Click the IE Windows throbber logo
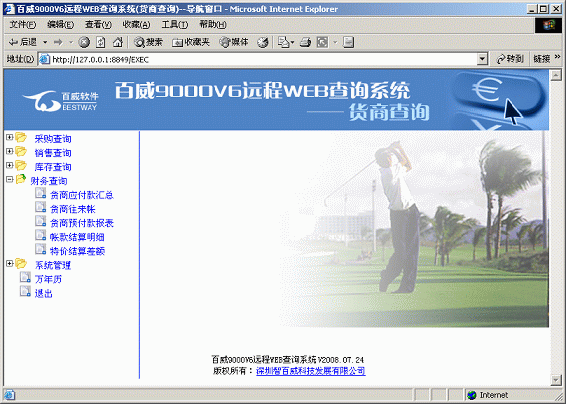566x404 pixels. pos(548,26)
